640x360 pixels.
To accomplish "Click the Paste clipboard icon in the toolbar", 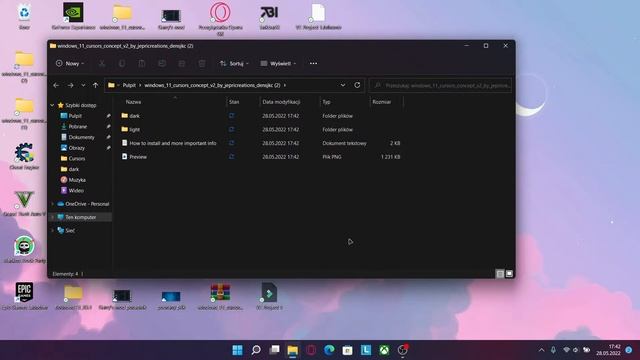I will (x=142, y=63).
